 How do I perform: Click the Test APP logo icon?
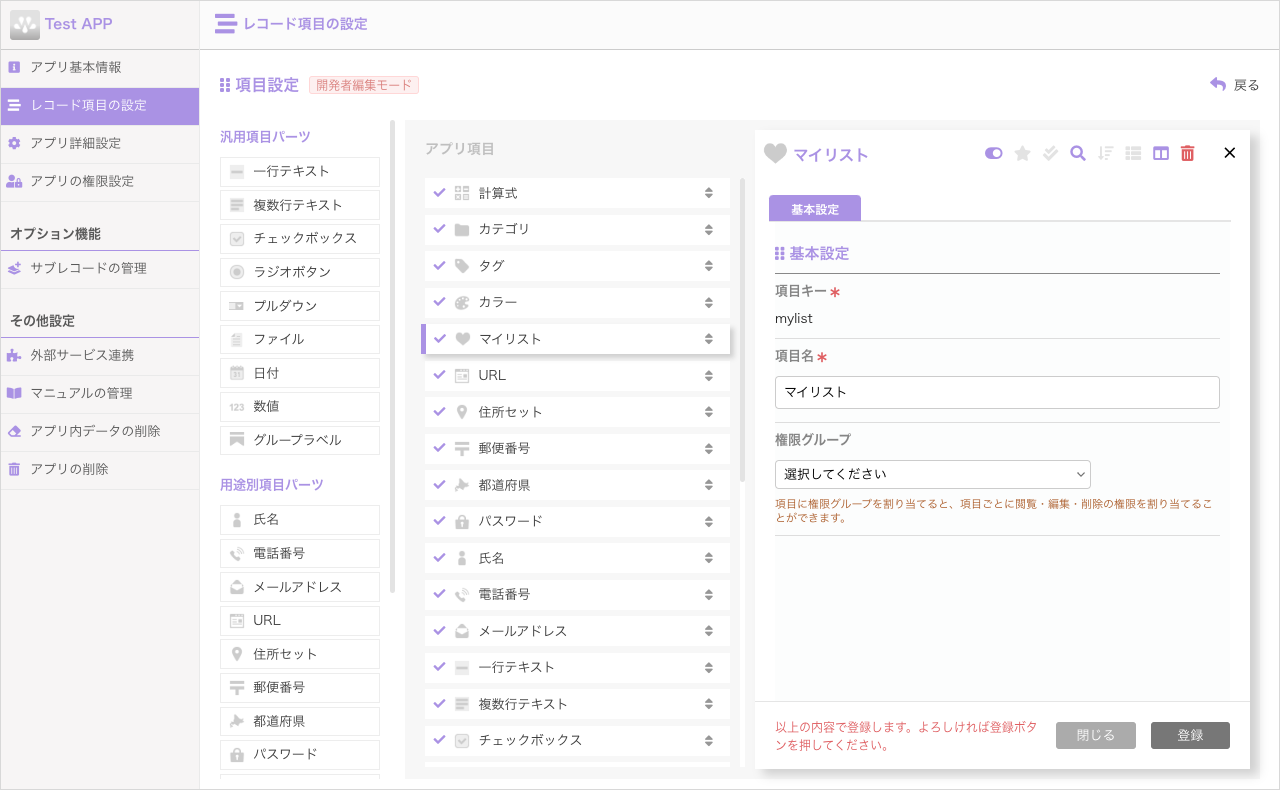[24, 24]
